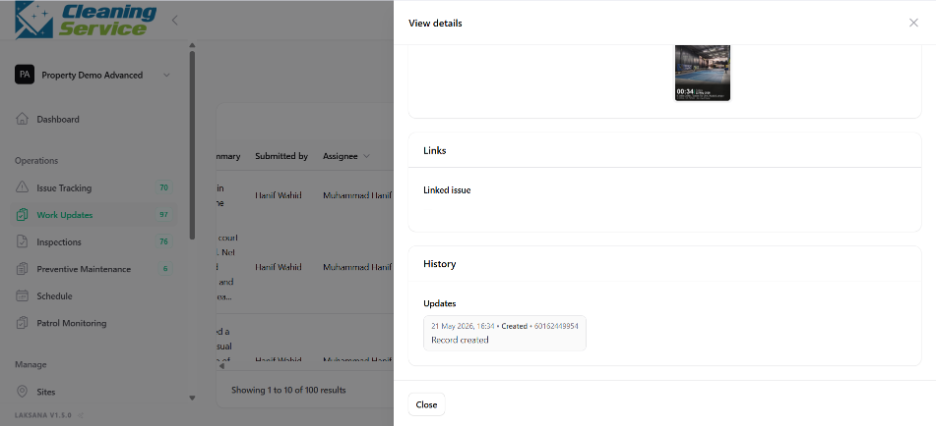Click the Issue Tracking warning triangle icon
This screenshot has height=426, width=936.
(22, 188)
